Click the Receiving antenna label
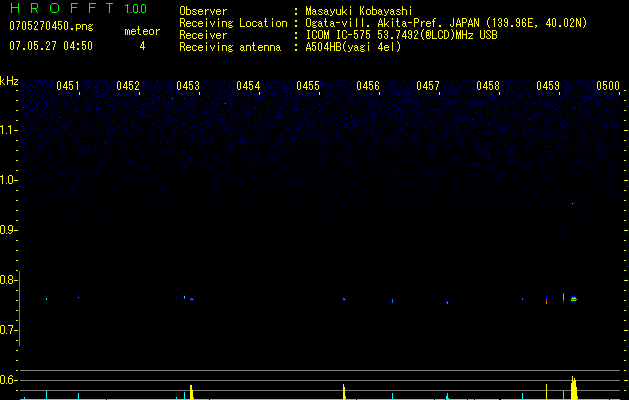Image resolution: width=629 pixels, height=400 pixels. (x=230, y=47)
